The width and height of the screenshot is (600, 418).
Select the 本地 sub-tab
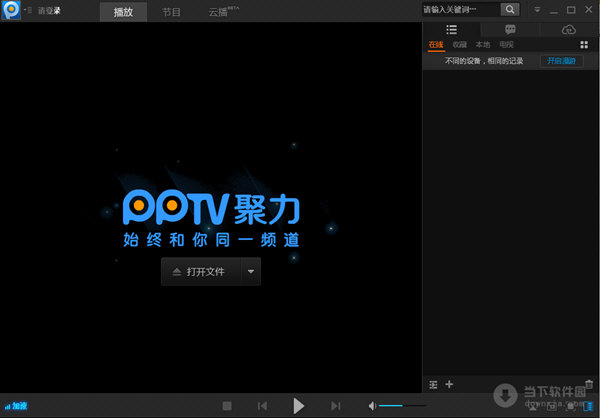click(x=483, y=45)
